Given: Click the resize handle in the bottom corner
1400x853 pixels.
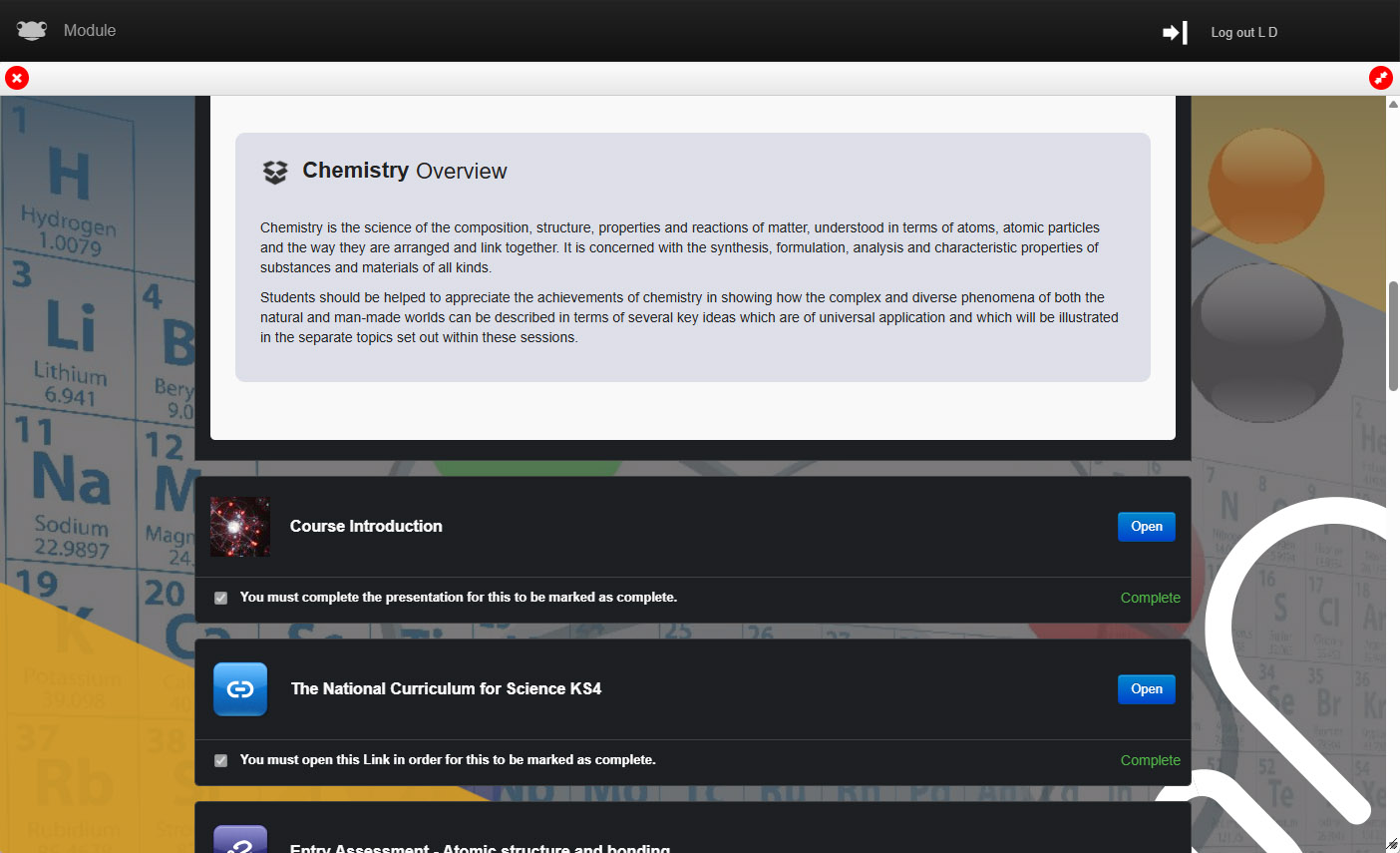Looking at the screenshot, I should point(1392,845).
